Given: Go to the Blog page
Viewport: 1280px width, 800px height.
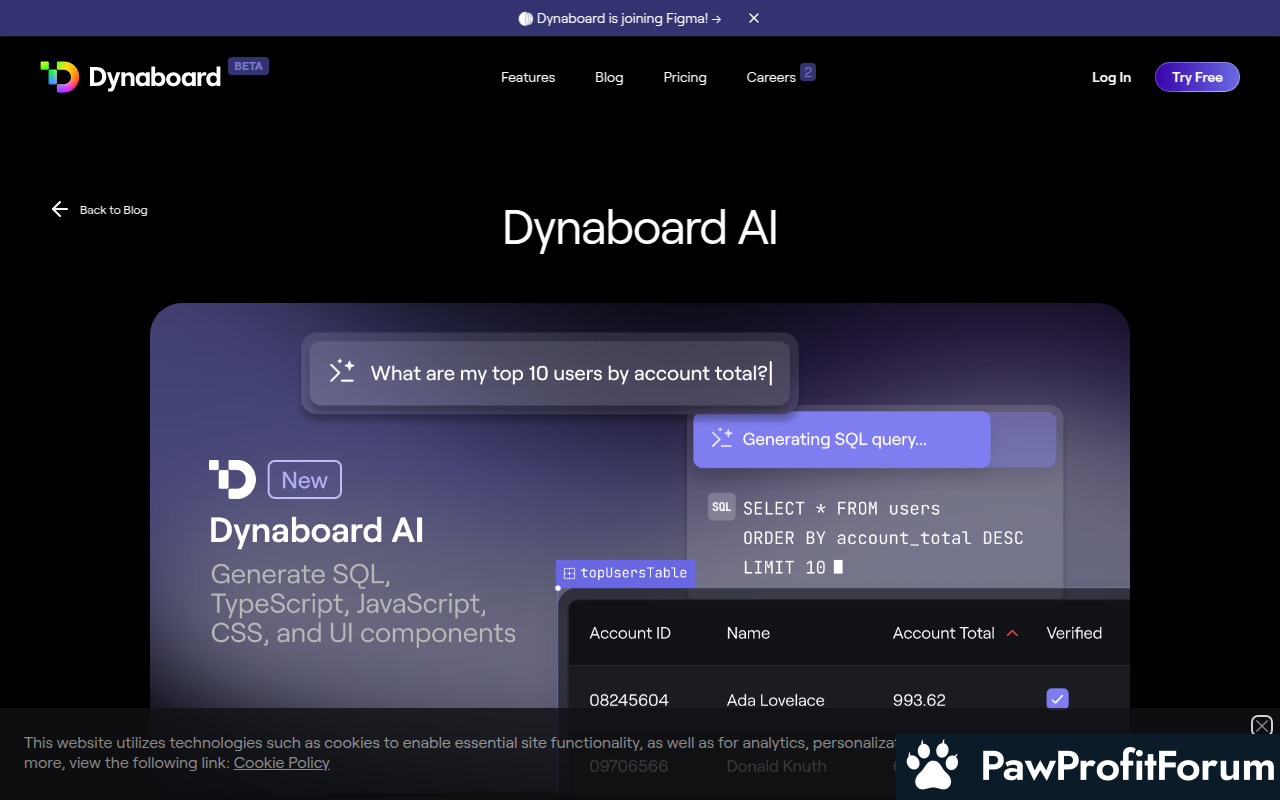Looking at the screenshot, I should point(609,77).
